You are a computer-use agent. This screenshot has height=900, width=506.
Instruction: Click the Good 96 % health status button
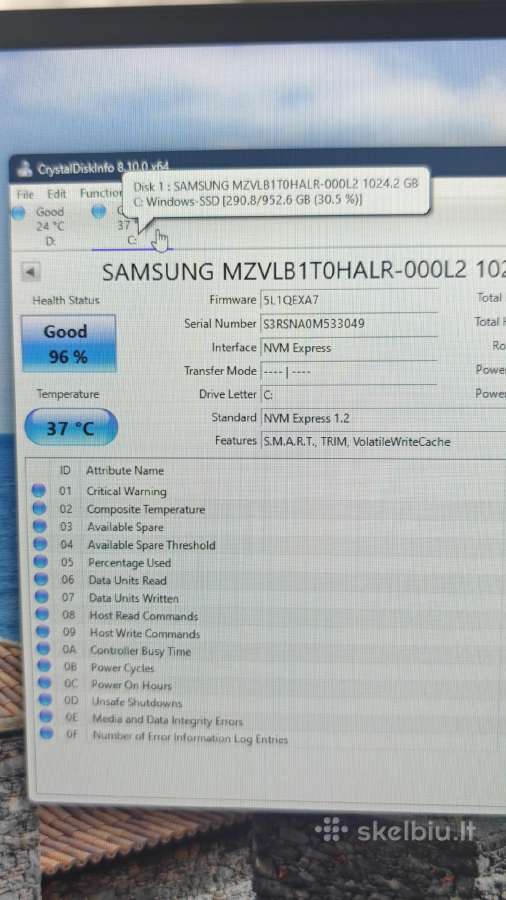pos(68,343)
